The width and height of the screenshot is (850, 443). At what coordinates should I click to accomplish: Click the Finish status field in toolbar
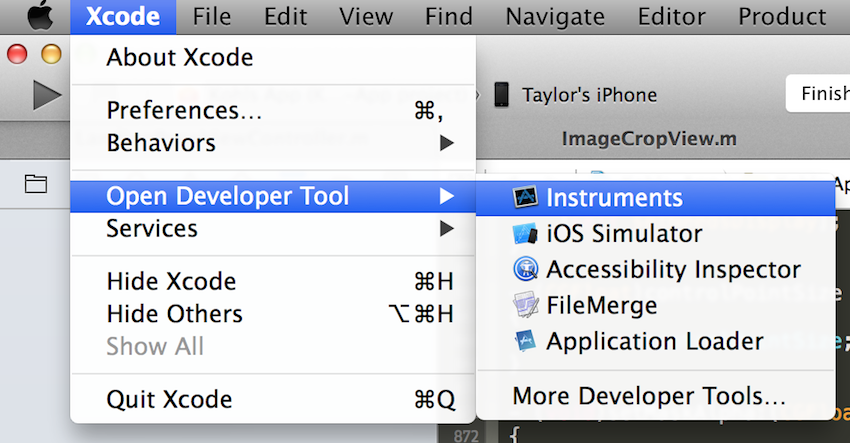[x=818, y=94]
